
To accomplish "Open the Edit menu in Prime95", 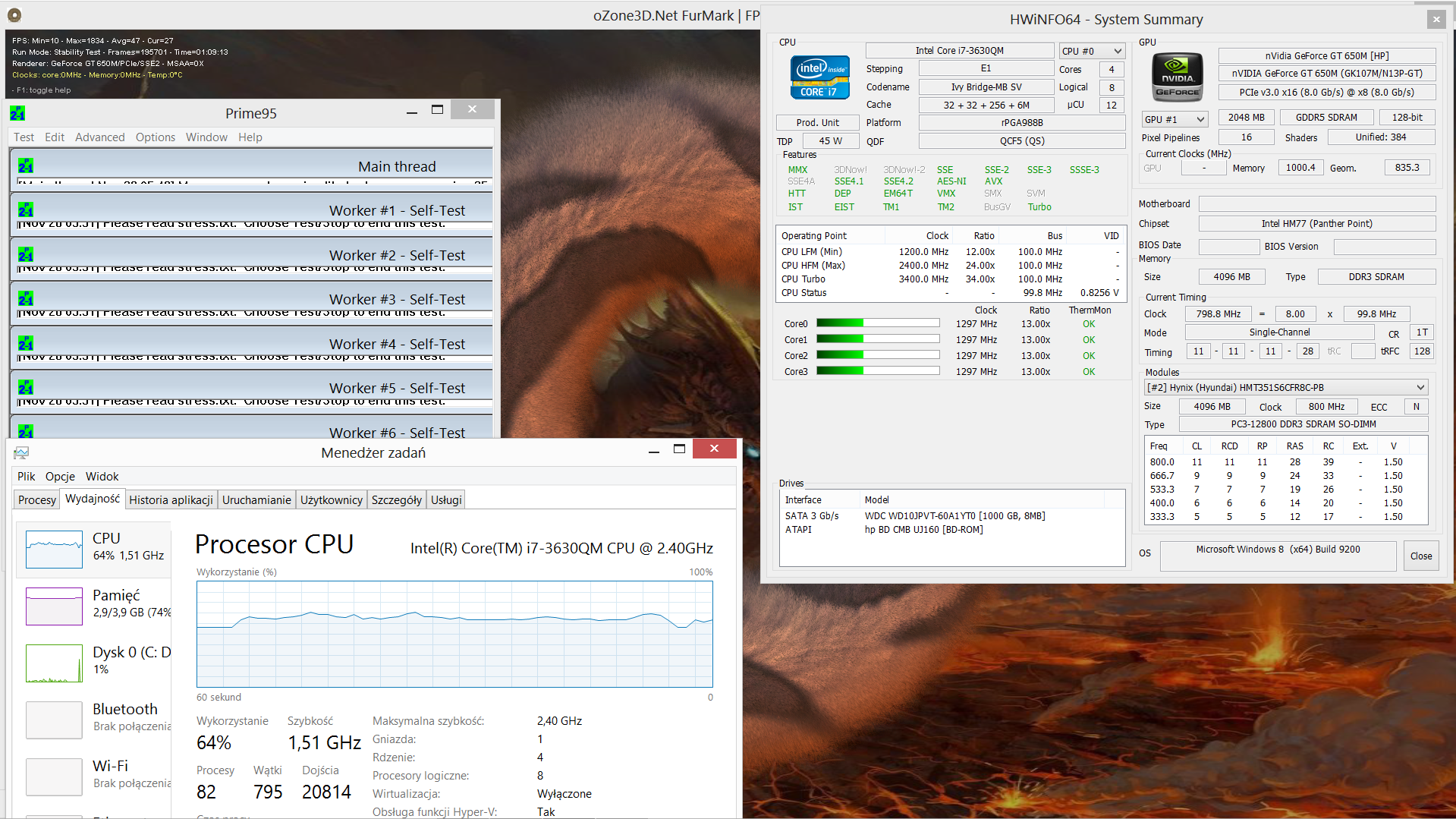I will point(55,137).
